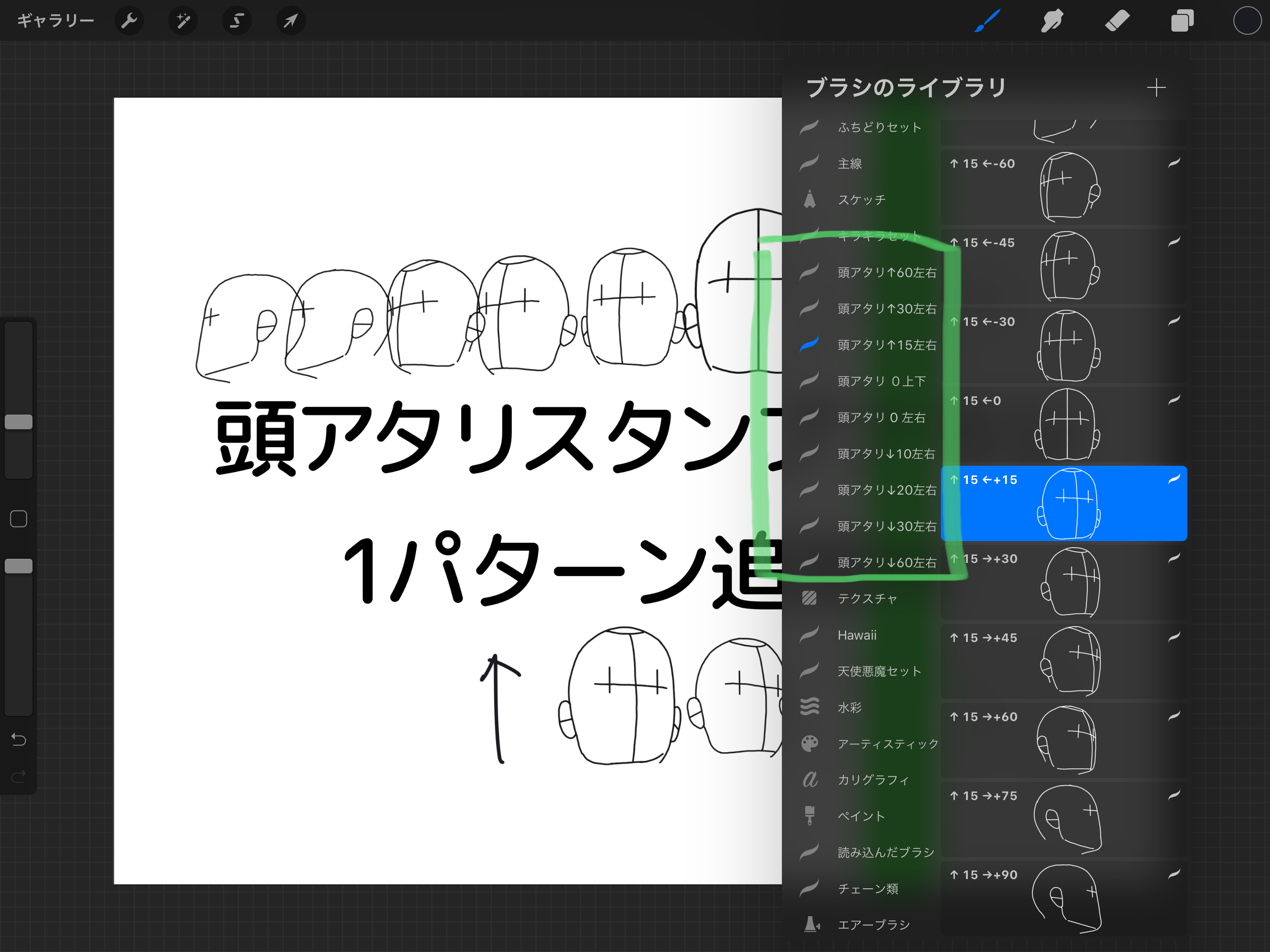Create a new brush with the + button
The image size is (1270, 952).
point(1158,87)
